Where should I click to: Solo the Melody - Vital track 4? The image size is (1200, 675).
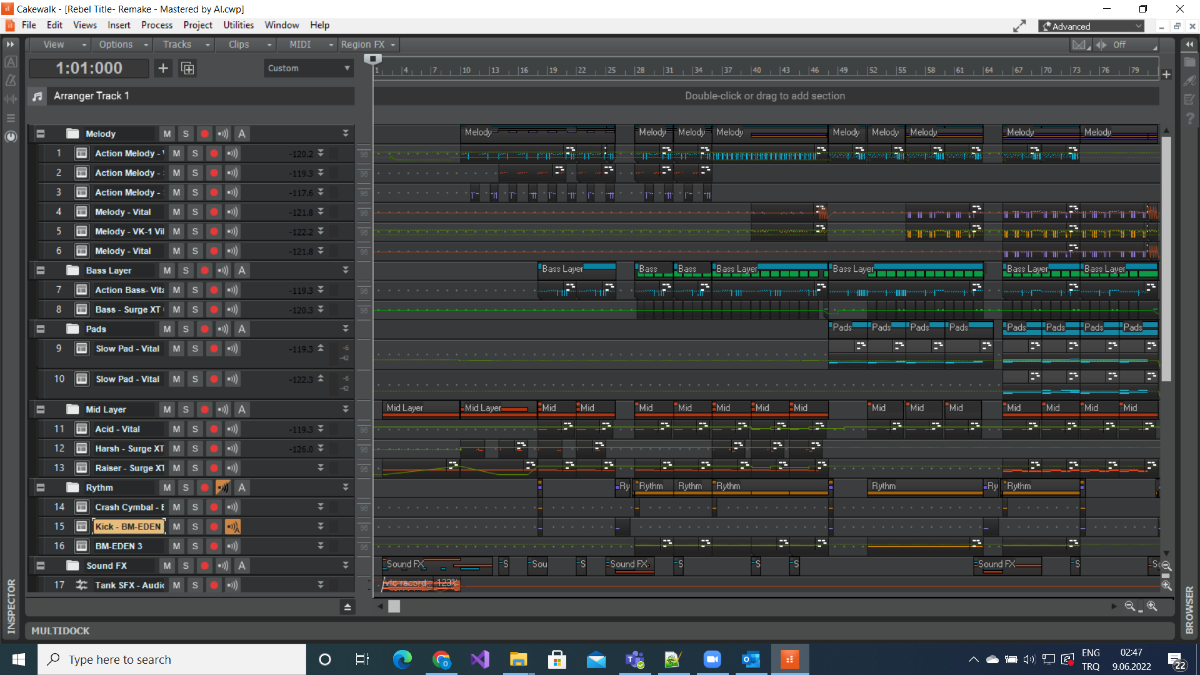[x=195, y=212]
